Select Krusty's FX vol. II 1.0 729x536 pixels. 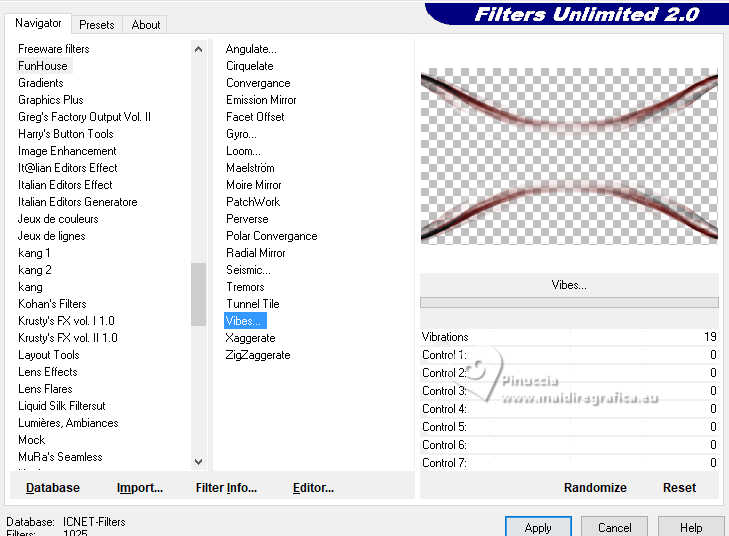(67, 338)
